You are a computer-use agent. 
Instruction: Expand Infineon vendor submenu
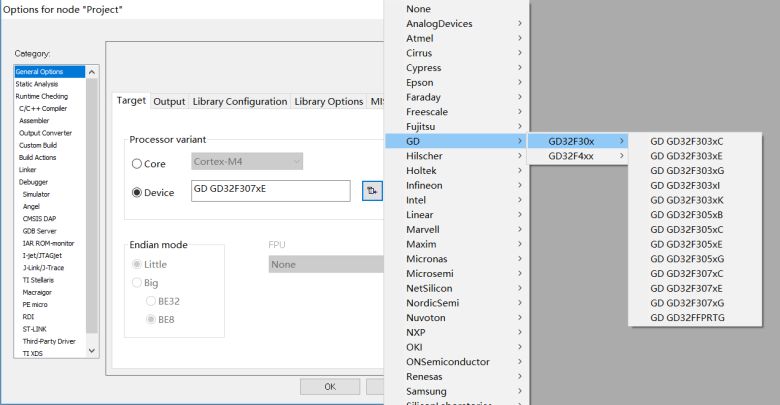pyautogui.click(x=457, y=185)
